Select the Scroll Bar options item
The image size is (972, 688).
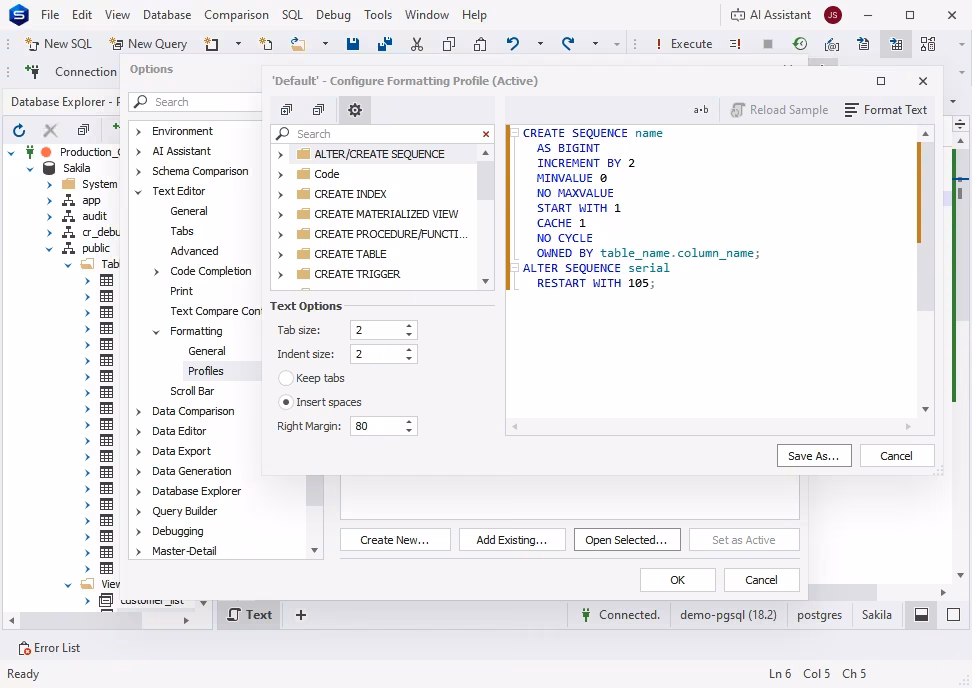tap(192, 391)
